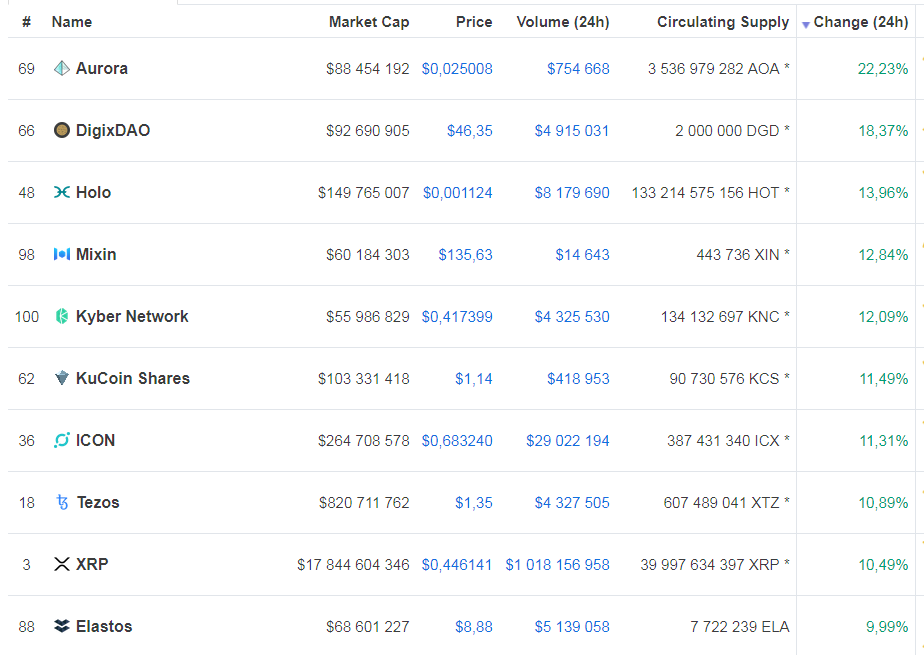Click the sort arrow beside Change (24h)
Image resolution: width=924 pixels, height=655 pixels.
point(806,25)
